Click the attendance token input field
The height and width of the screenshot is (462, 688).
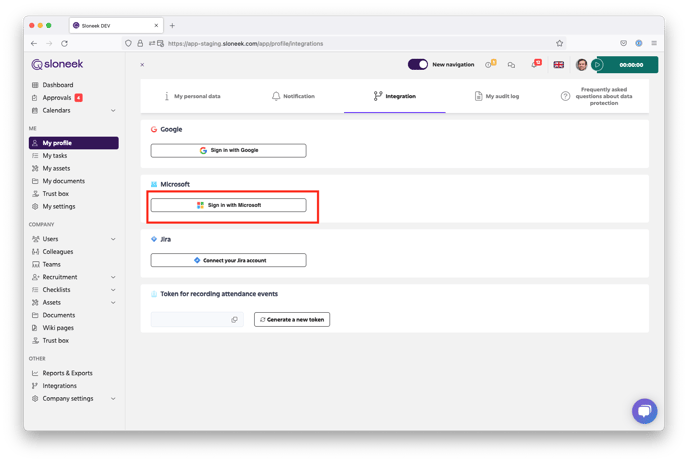pos(197,319)
